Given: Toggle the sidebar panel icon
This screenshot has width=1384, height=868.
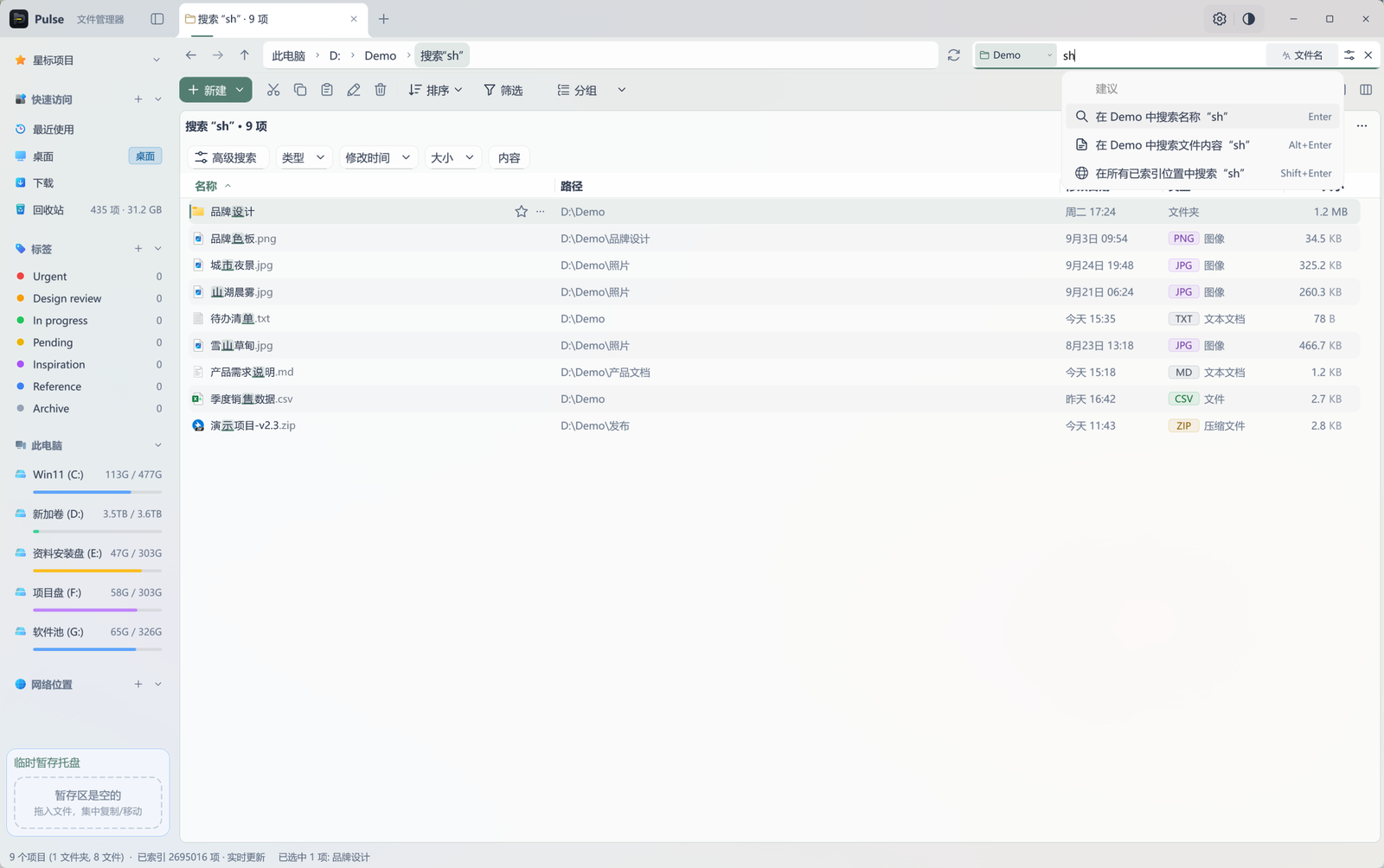Looking at the screenshot, I should 157,19.
